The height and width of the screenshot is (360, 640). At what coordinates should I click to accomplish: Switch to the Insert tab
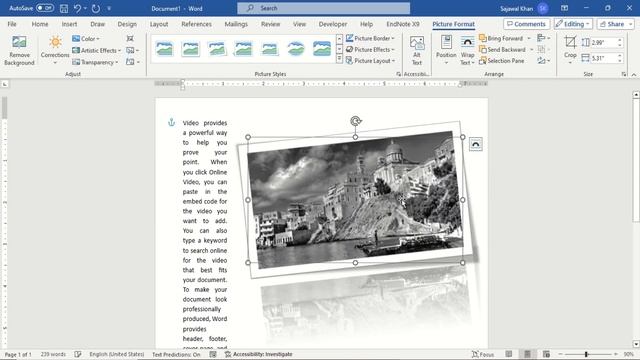click(69, 24)
